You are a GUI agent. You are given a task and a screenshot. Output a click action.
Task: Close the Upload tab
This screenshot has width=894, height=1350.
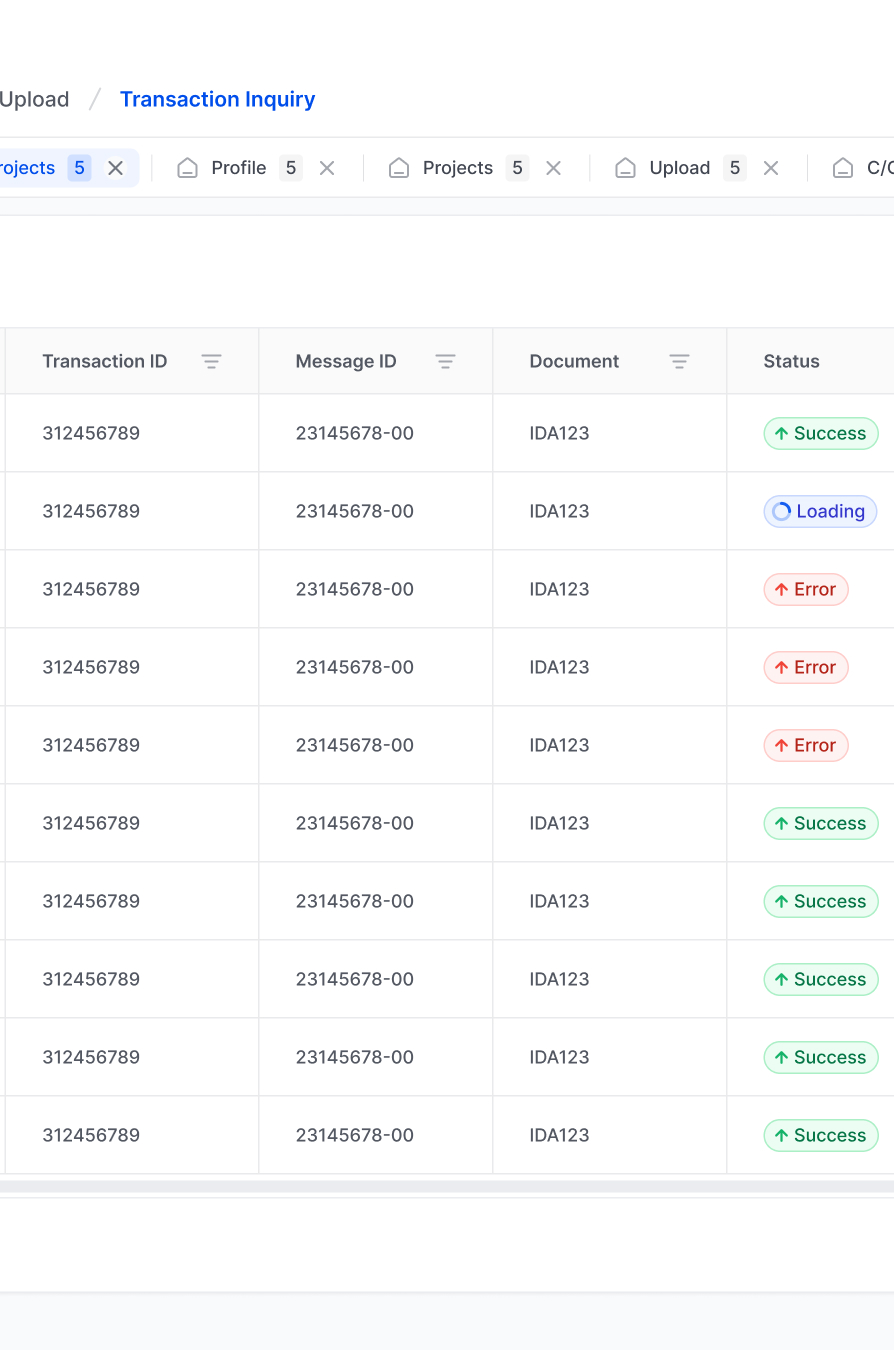tap(771, 168)
